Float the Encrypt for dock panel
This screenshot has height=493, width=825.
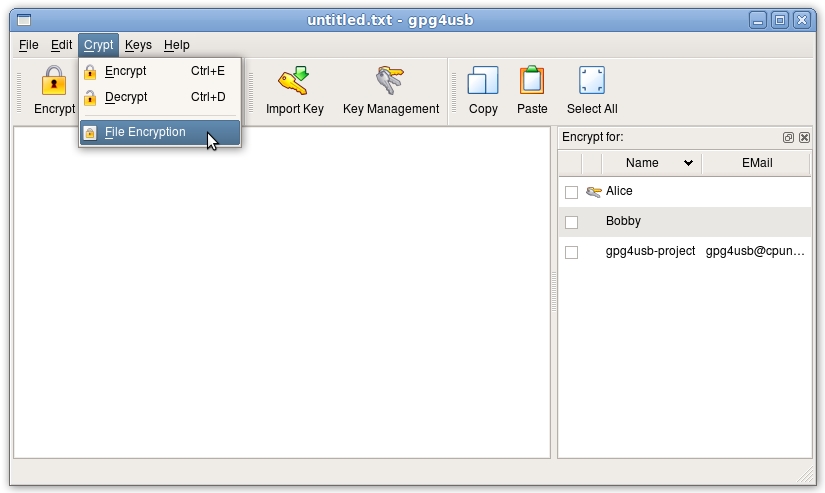point(788,137)
